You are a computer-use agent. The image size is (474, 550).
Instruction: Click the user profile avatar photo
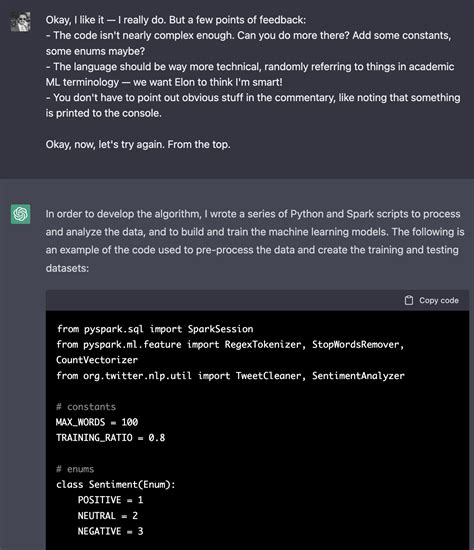[x=20, y=22]
